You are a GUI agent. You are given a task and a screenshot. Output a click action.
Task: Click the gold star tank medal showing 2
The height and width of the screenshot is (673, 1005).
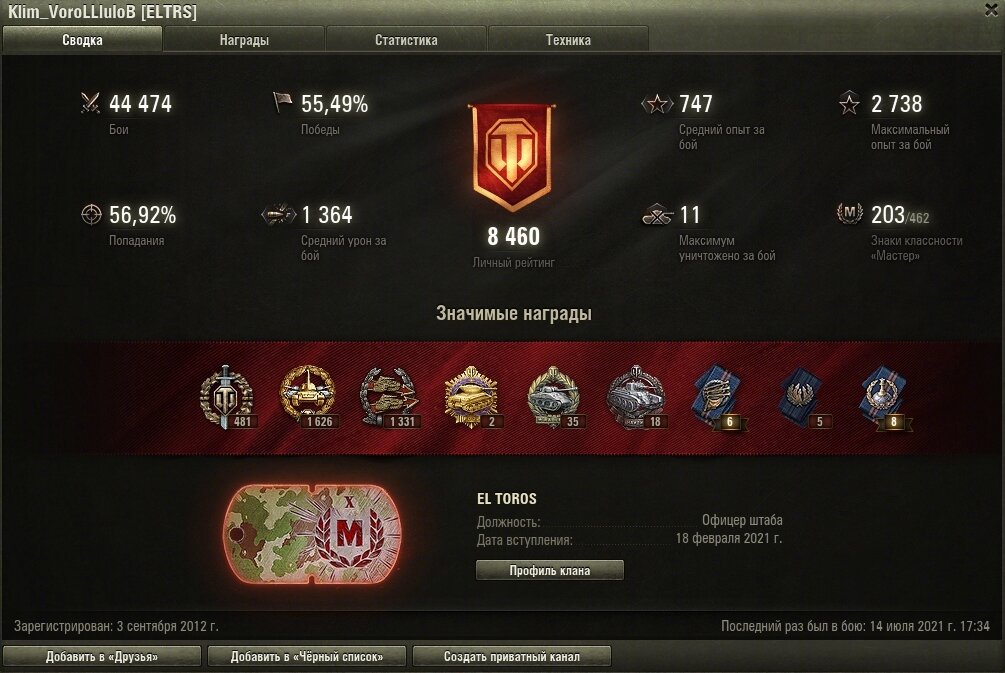point(472,397)
